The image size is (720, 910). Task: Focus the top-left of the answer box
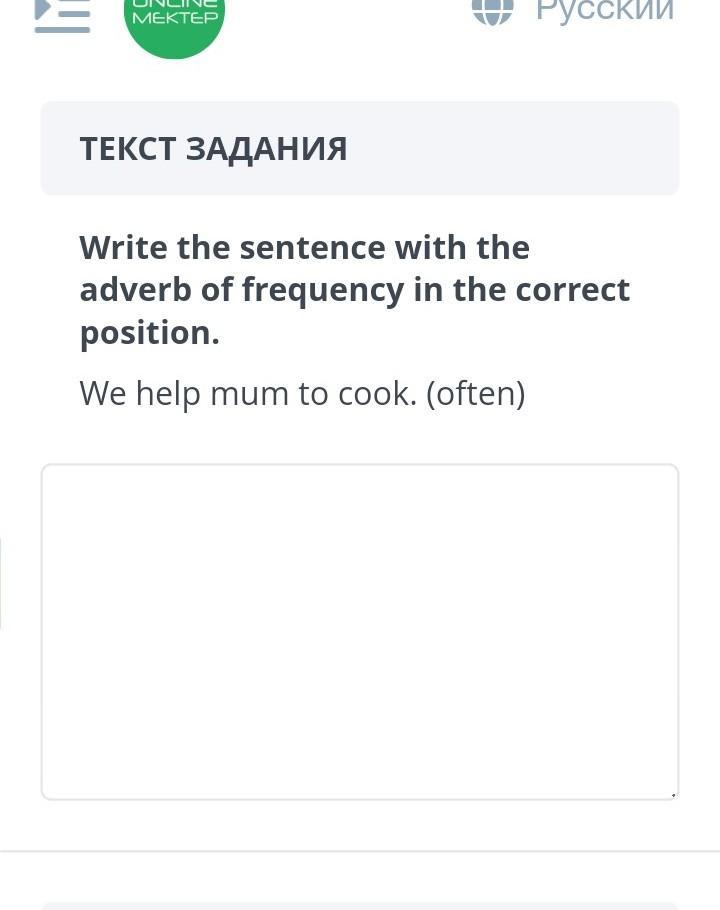click(x=60, y=482)
